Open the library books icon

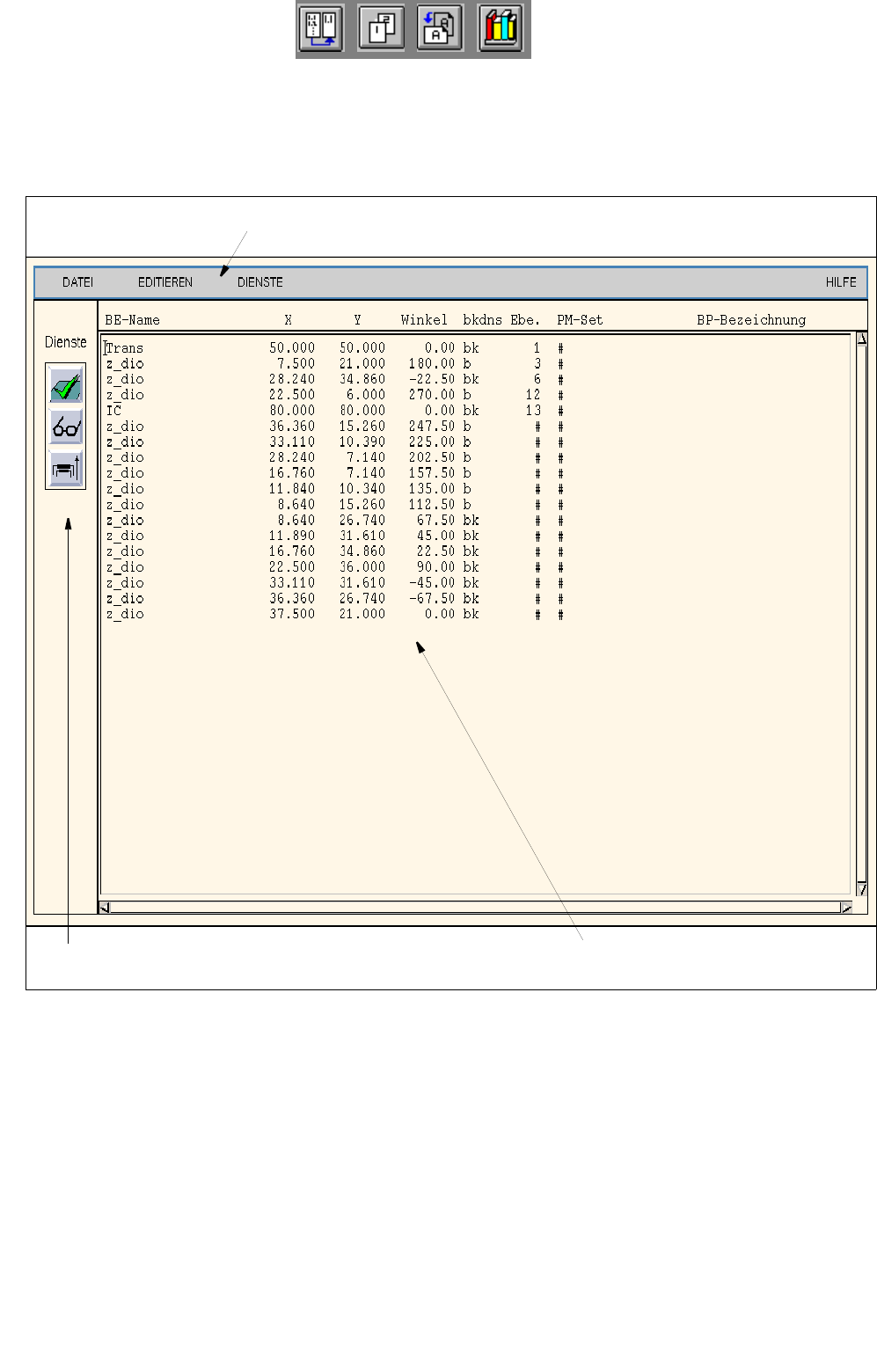501,28
